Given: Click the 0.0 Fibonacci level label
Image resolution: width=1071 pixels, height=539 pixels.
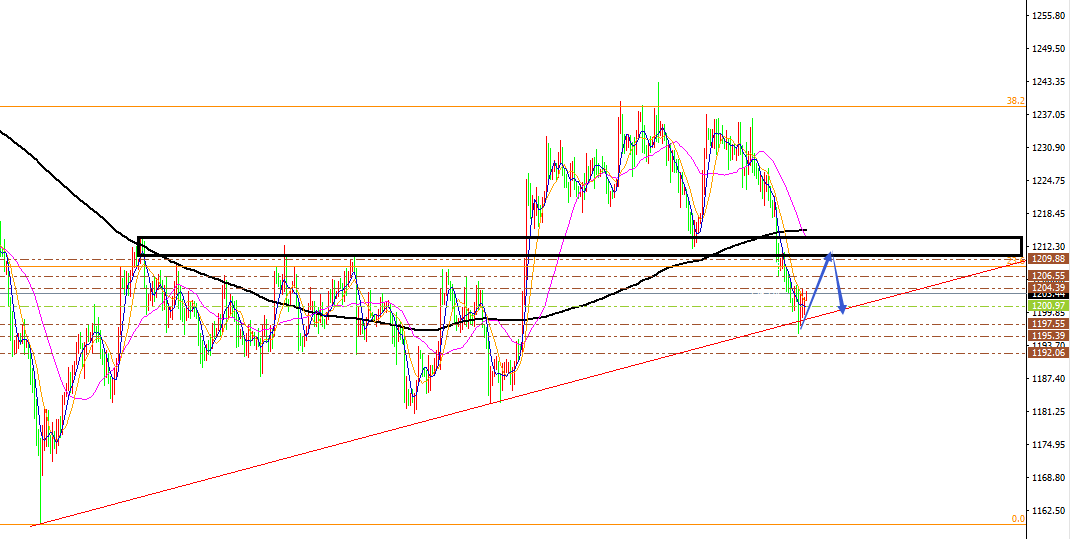Looking at the screenshot, I should tap(1018, 519).
